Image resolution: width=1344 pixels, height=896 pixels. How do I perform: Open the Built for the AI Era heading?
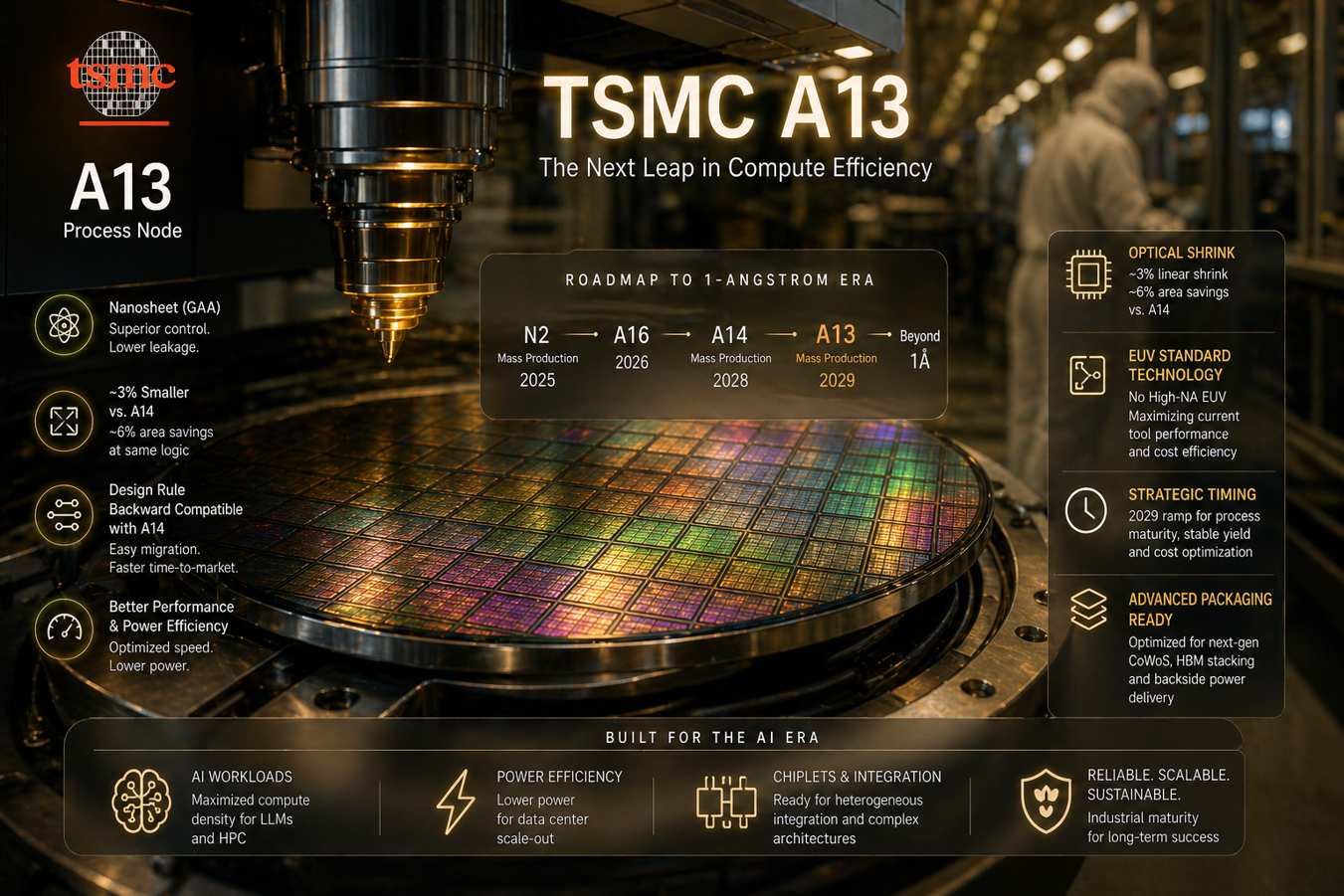tap(712, 737)
